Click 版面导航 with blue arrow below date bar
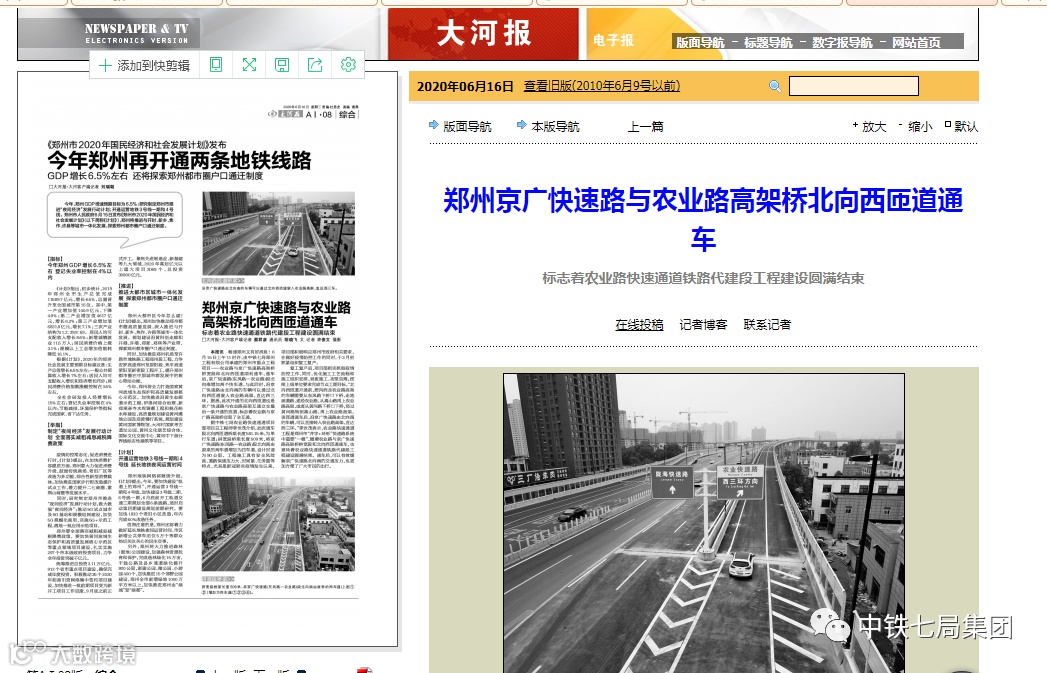 pos(460,126)
